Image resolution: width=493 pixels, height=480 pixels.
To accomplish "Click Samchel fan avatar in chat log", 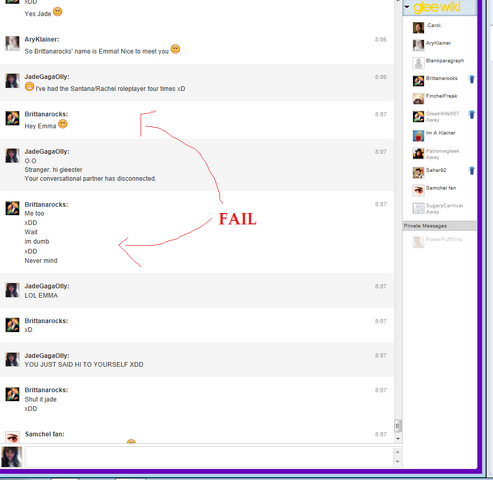I will pos(12,437).
